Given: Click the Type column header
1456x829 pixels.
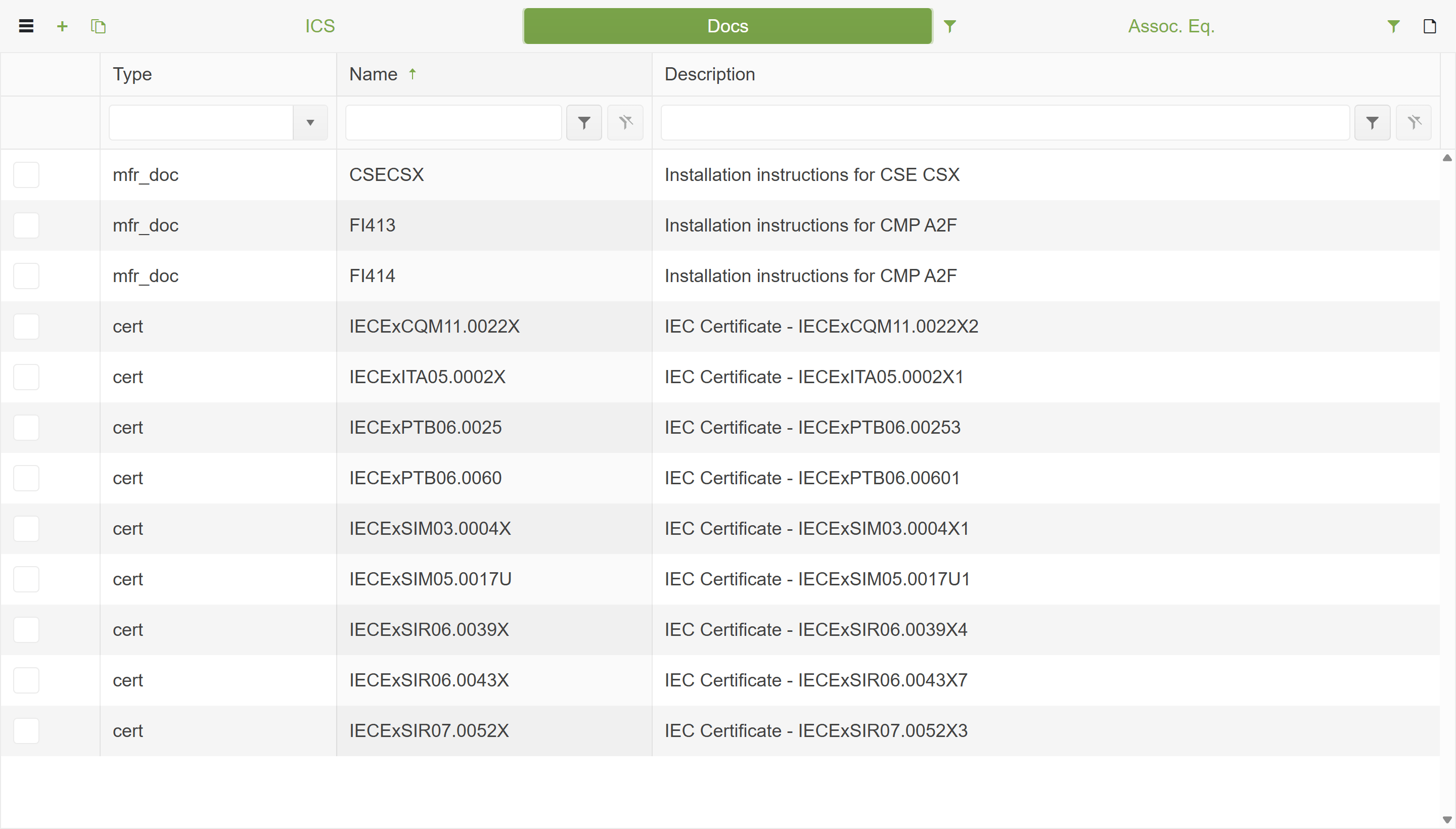Looking at the screenshot, I should (x=218, y=74).
